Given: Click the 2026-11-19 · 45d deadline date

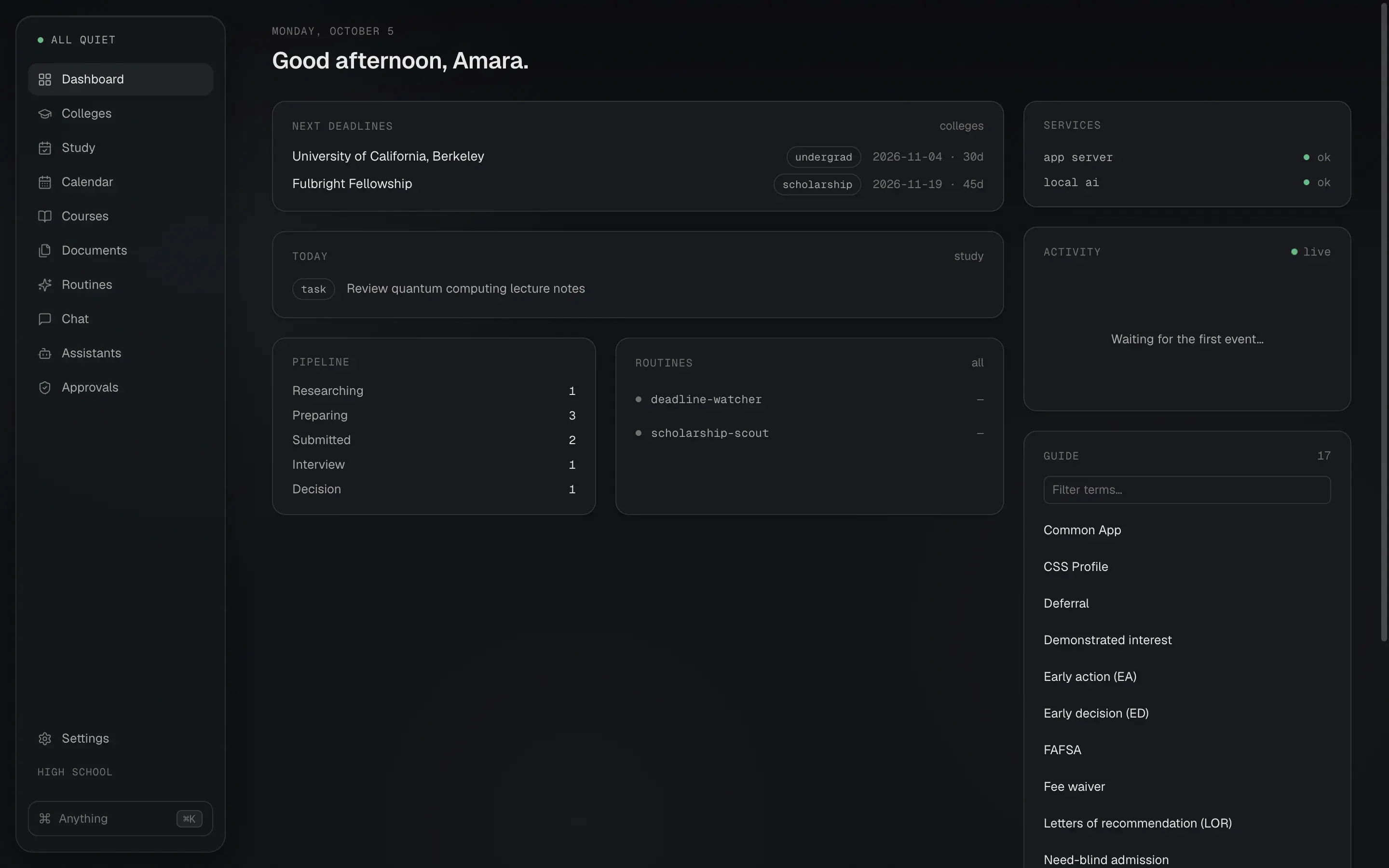Looking at the screenshot, I should coord(927,185).
